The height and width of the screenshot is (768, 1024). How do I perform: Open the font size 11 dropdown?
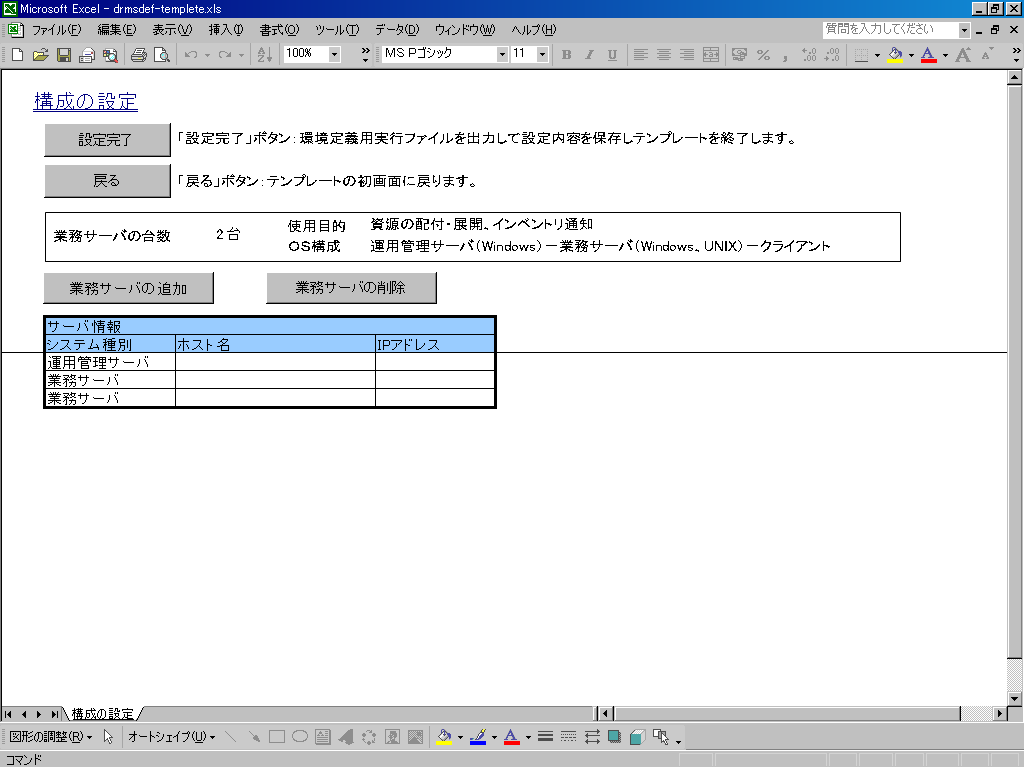click(x=542, y=54)
